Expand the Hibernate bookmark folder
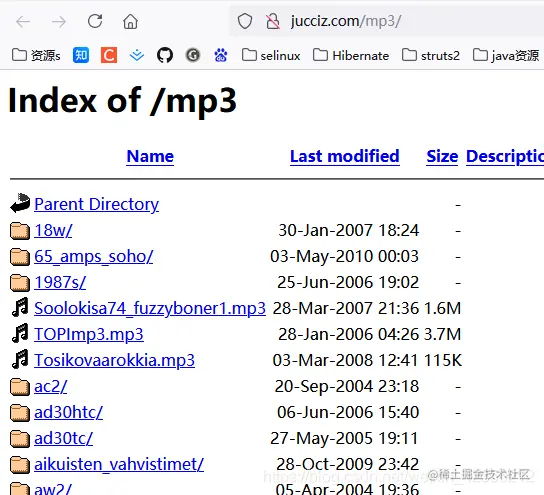 click(x=351, y=56)
